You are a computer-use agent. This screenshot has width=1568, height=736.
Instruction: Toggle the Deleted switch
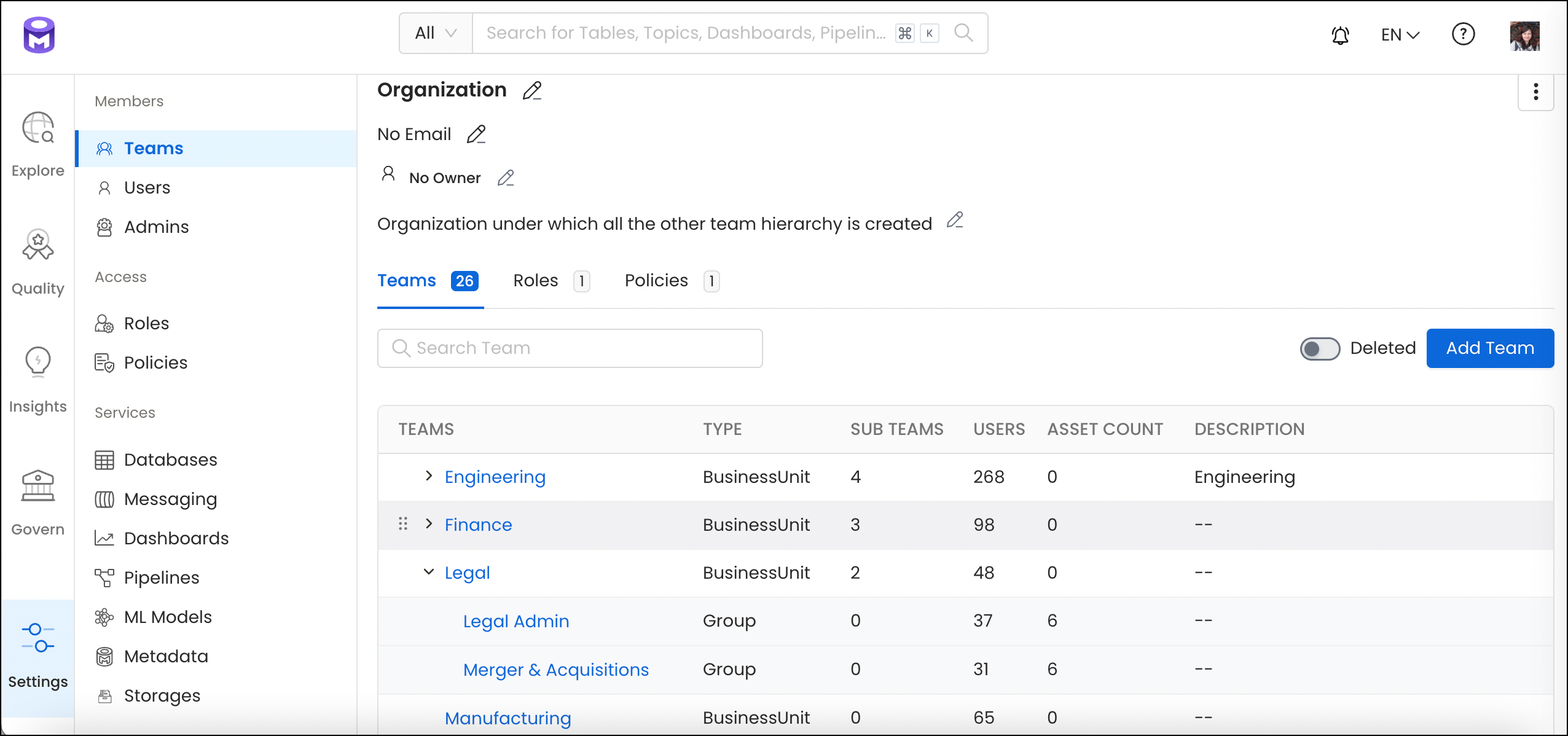(1320, 348)
